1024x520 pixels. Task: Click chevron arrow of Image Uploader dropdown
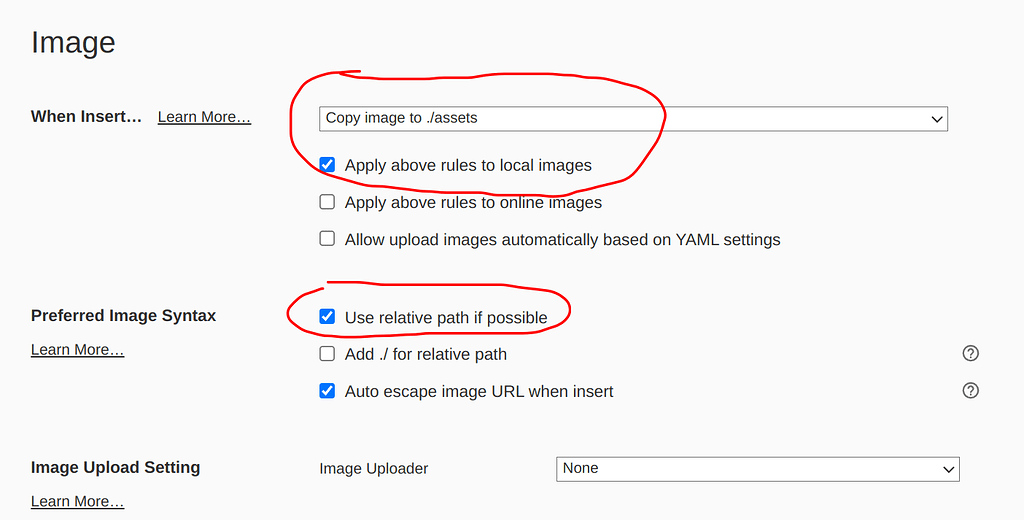pos(948,469)
